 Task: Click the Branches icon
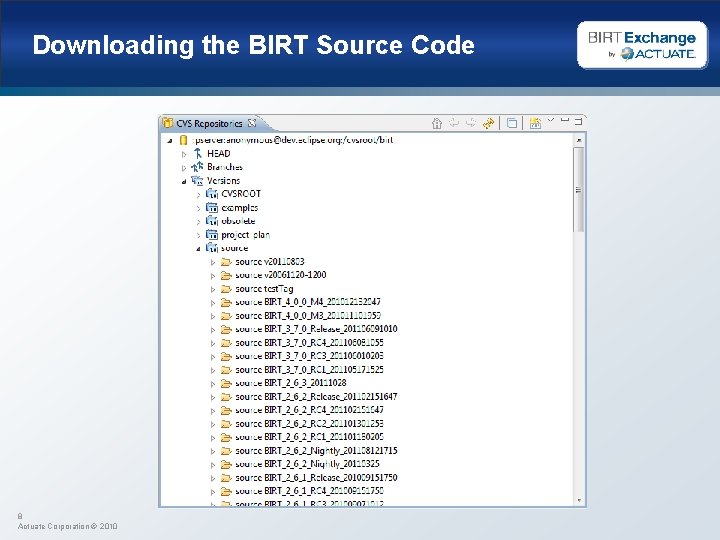[197, 167]
